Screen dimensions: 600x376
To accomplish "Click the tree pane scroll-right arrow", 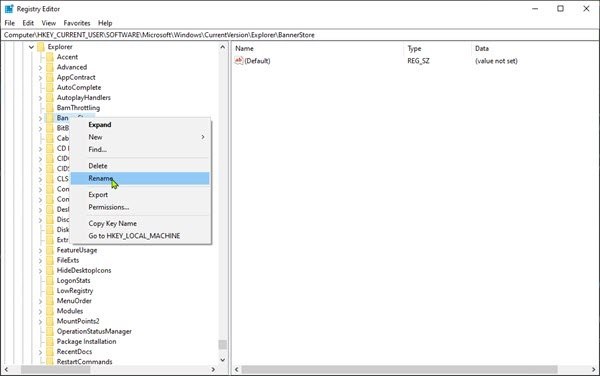I will [x=213, y=369].
